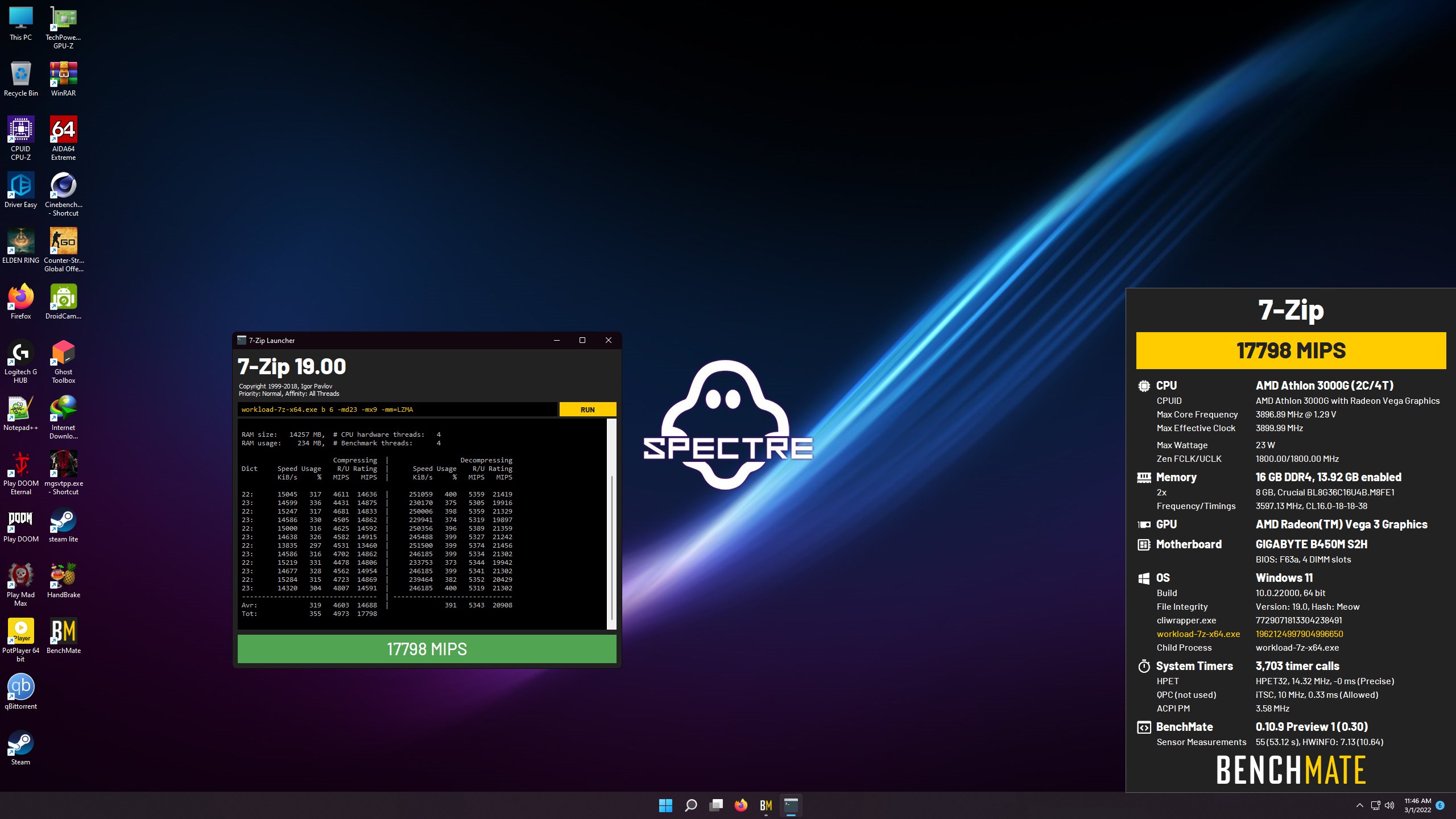Open CPUID CPU-Z shortcut
The image size is (1456, 819).
click(20, 139)
